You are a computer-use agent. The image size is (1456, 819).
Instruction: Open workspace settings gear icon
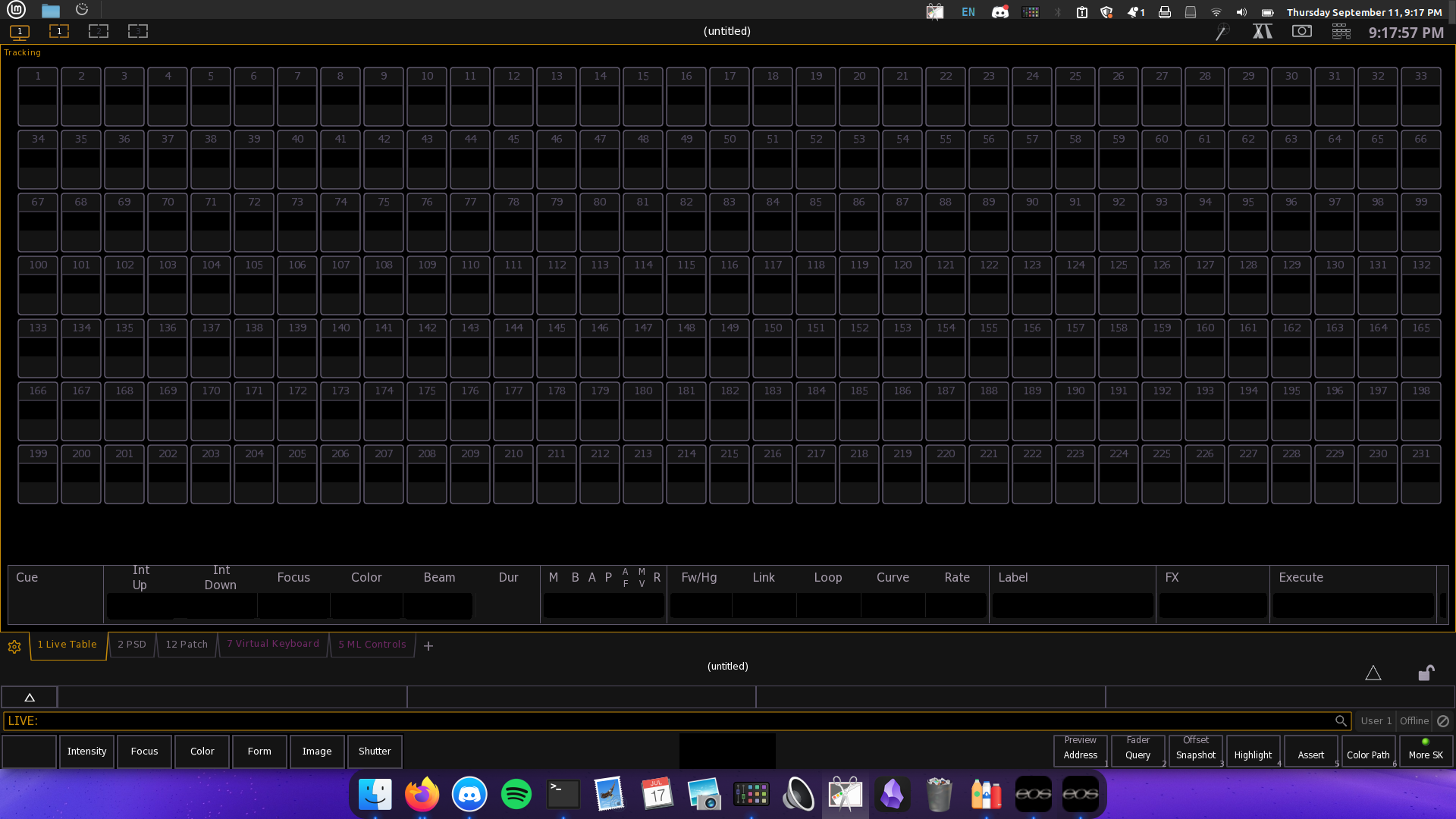[x=14, y=647]
